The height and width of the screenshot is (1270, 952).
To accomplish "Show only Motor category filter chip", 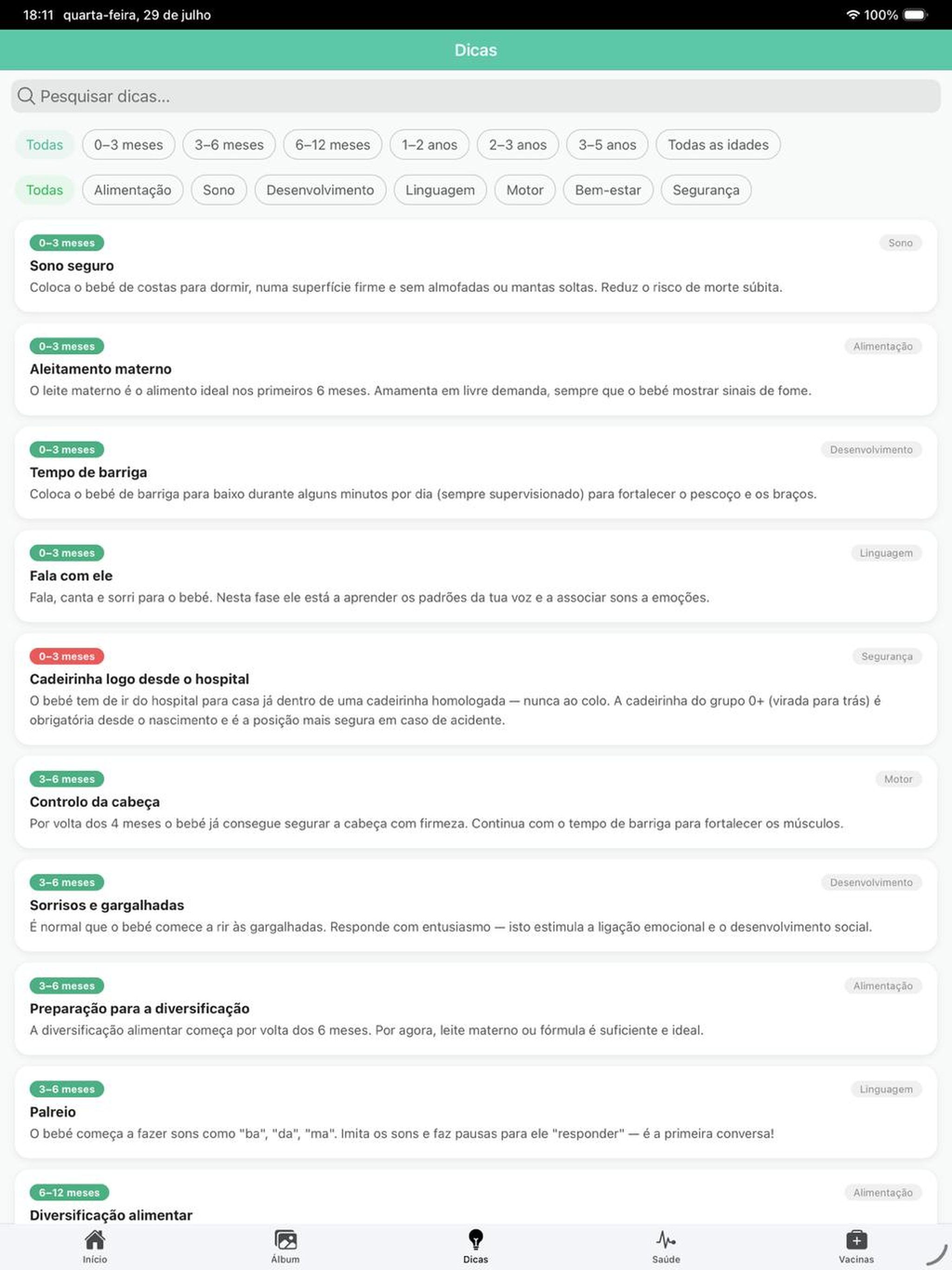I will pyautogui.click(x=525, y=190).
